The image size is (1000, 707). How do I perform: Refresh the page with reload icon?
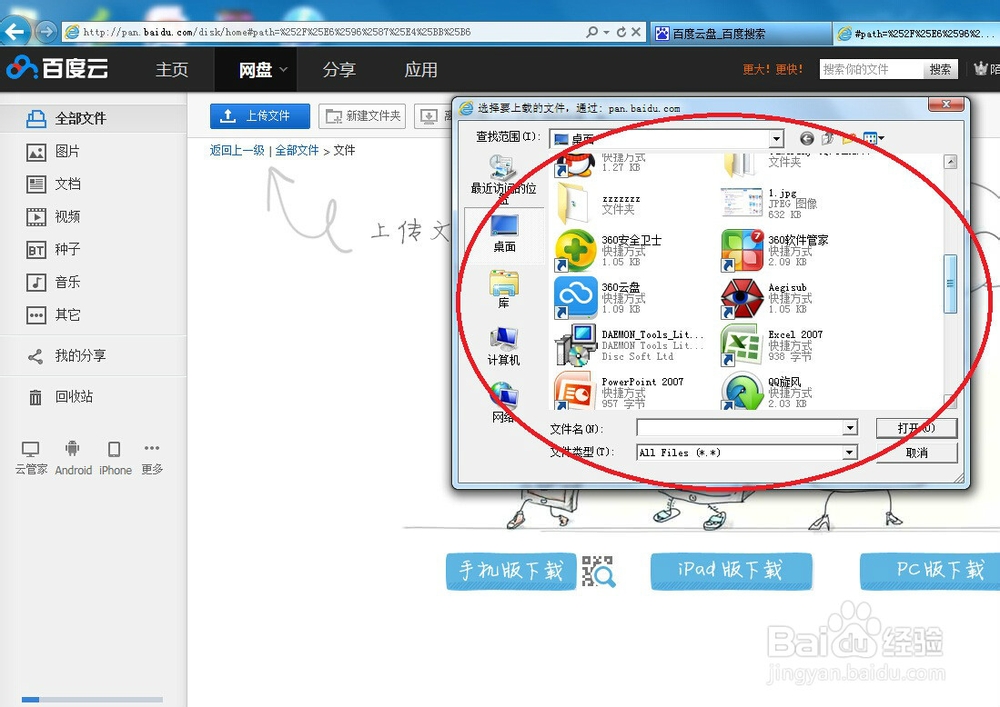(x=621, y=32)
